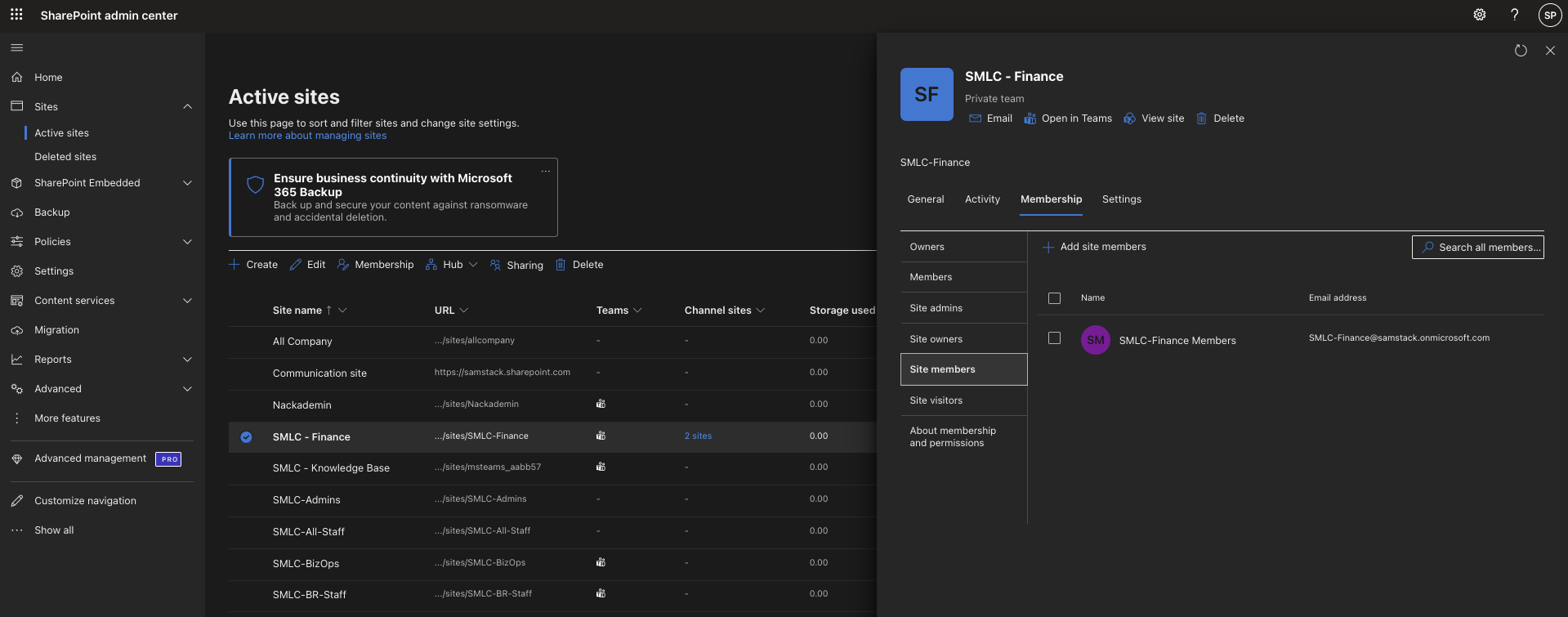Switch to the Settings tab in panel
1568x617 pixels.
(1121, 199)
